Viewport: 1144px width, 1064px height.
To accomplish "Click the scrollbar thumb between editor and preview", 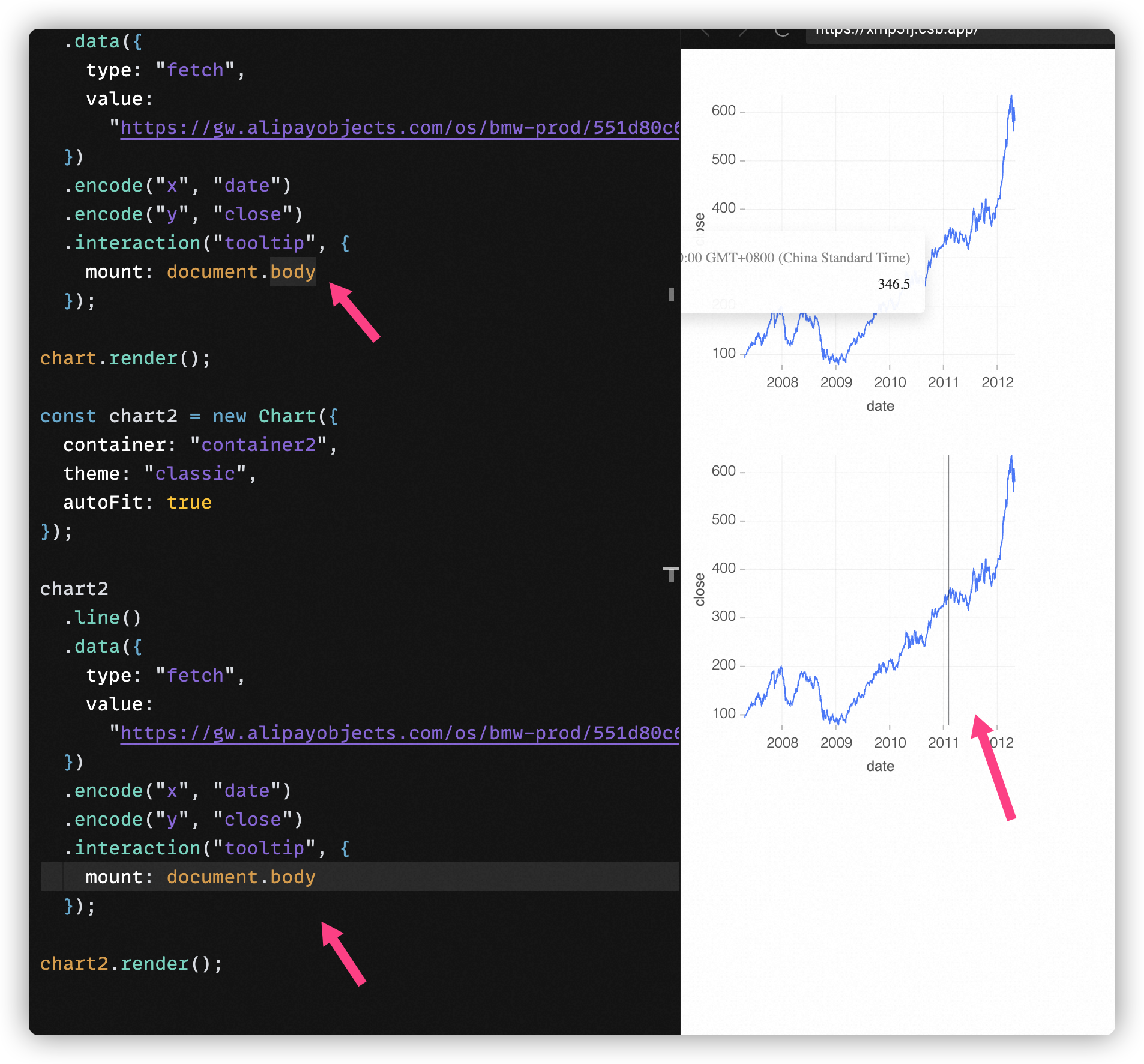I will tap(670, 294).
